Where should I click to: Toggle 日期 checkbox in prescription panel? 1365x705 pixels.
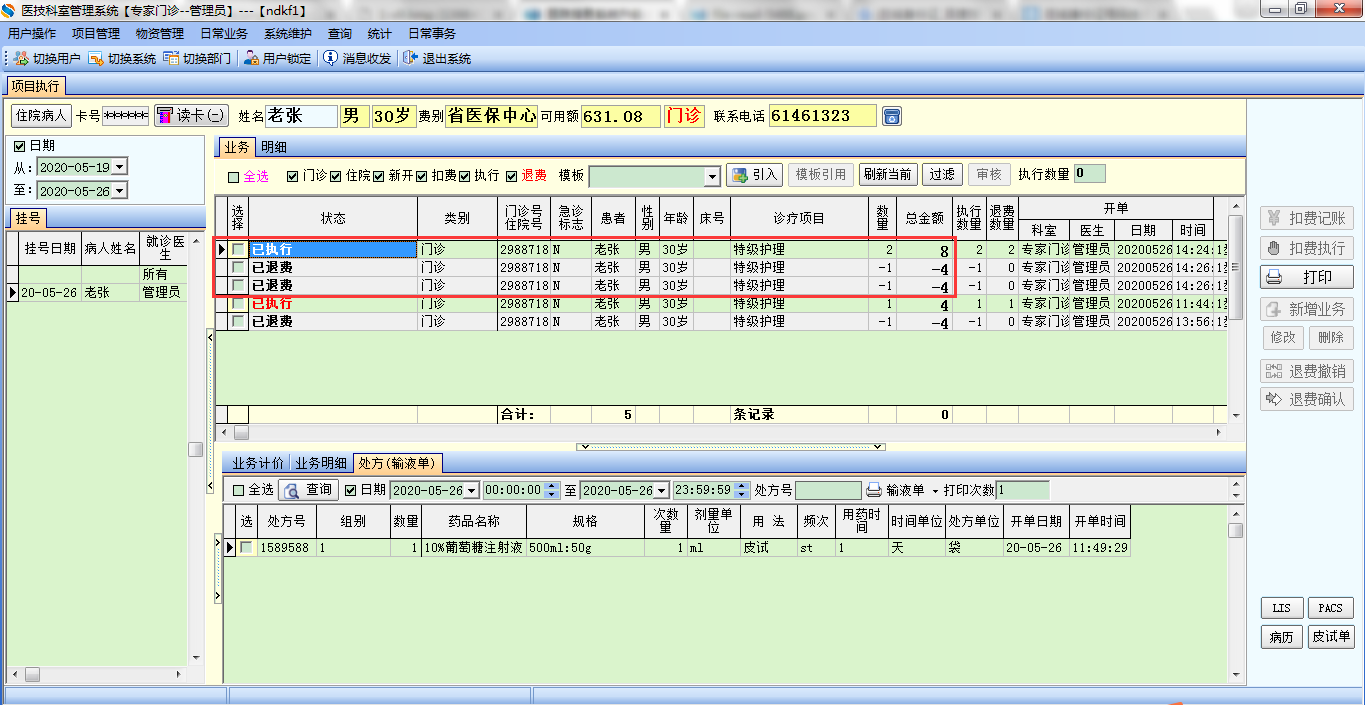350,490
